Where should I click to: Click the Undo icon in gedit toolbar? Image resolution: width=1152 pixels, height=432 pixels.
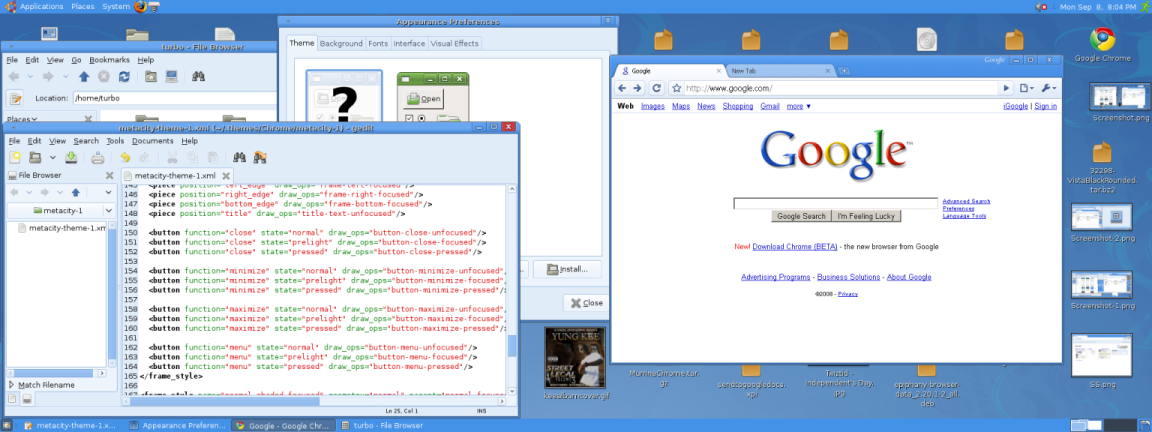[125, 157]
